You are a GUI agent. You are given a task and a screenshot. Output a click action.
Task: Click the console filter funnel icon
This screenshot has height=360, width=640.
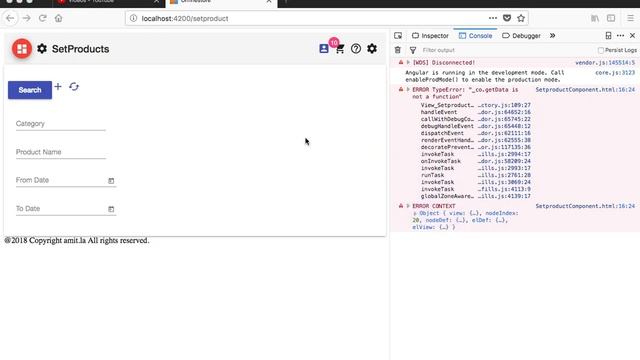click(x=413, y=50)
